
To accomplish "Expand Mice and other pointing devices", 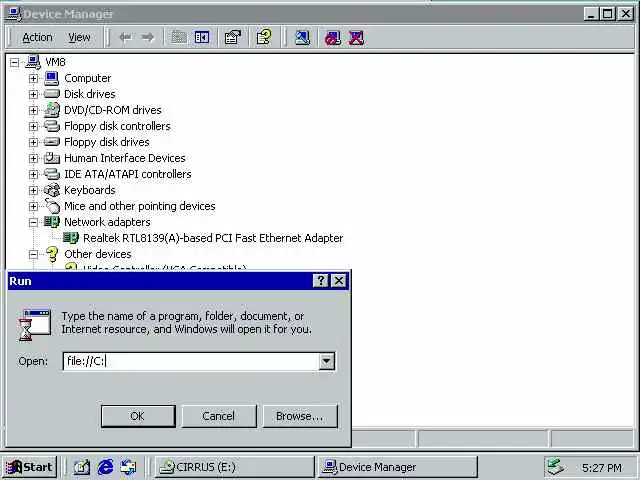I will 33,206.
